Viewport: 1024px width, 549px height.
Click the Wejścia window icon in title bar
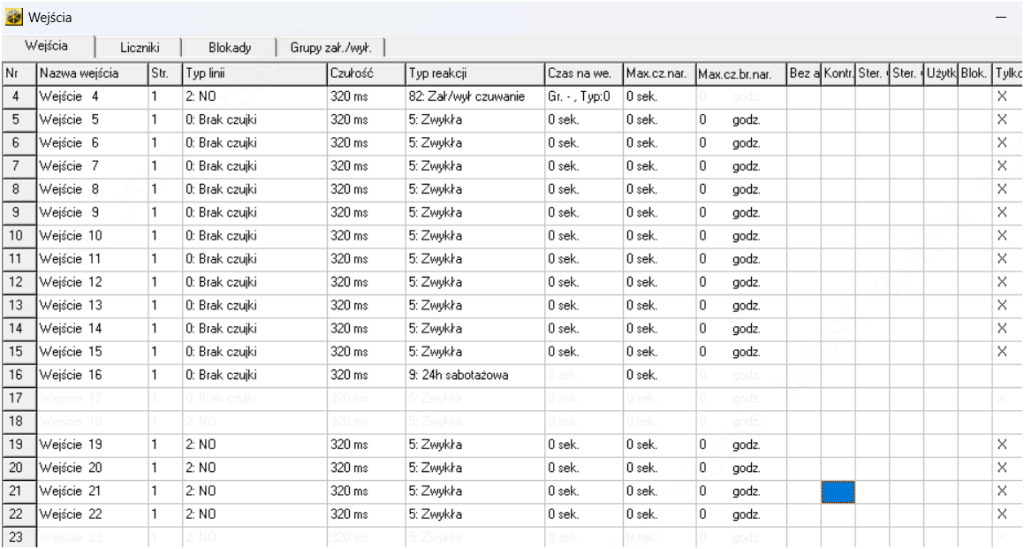point(14,18)
